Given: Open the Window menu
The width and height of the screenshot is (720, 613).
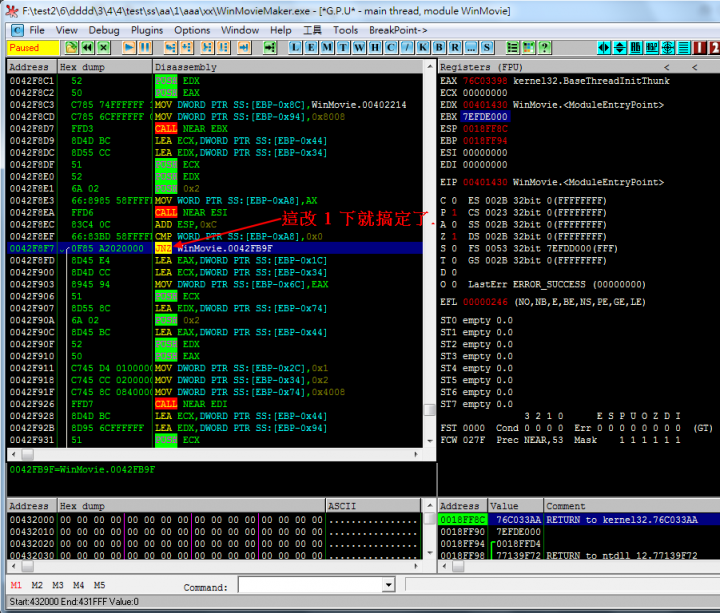Looking at the screenshot, I should click(x=240, y=30).
